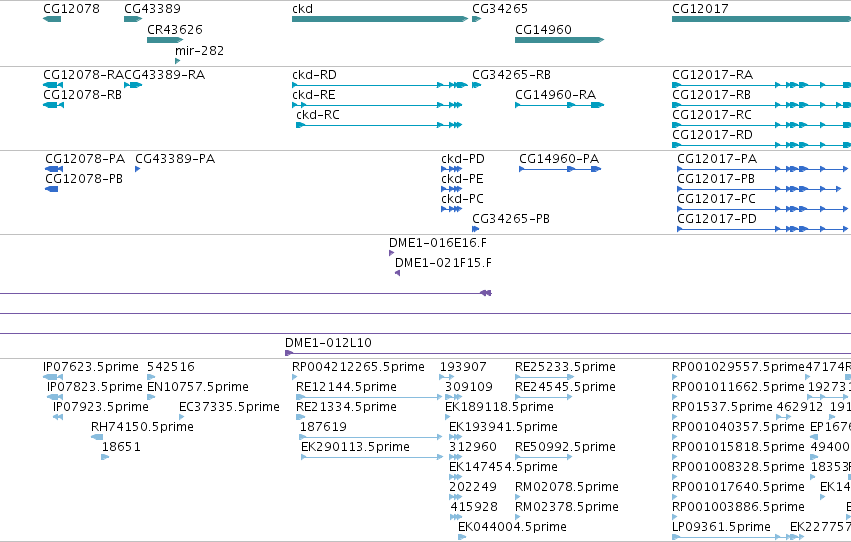Select EST EK193941.5prime

[x=503, y=428]
